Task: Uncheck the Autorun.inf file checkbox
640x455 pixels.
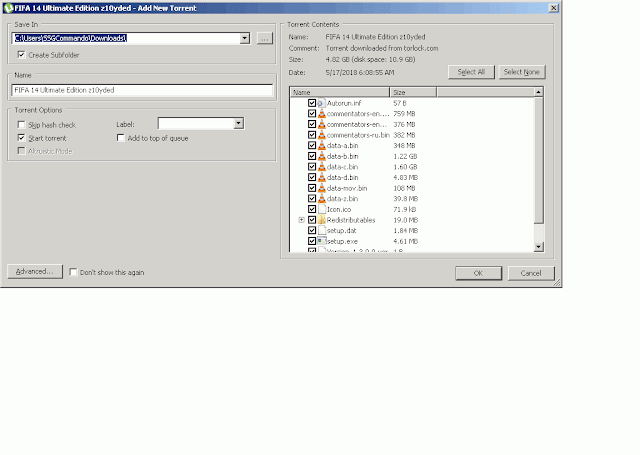Action: pyautogui.click(x=312, y=103)
